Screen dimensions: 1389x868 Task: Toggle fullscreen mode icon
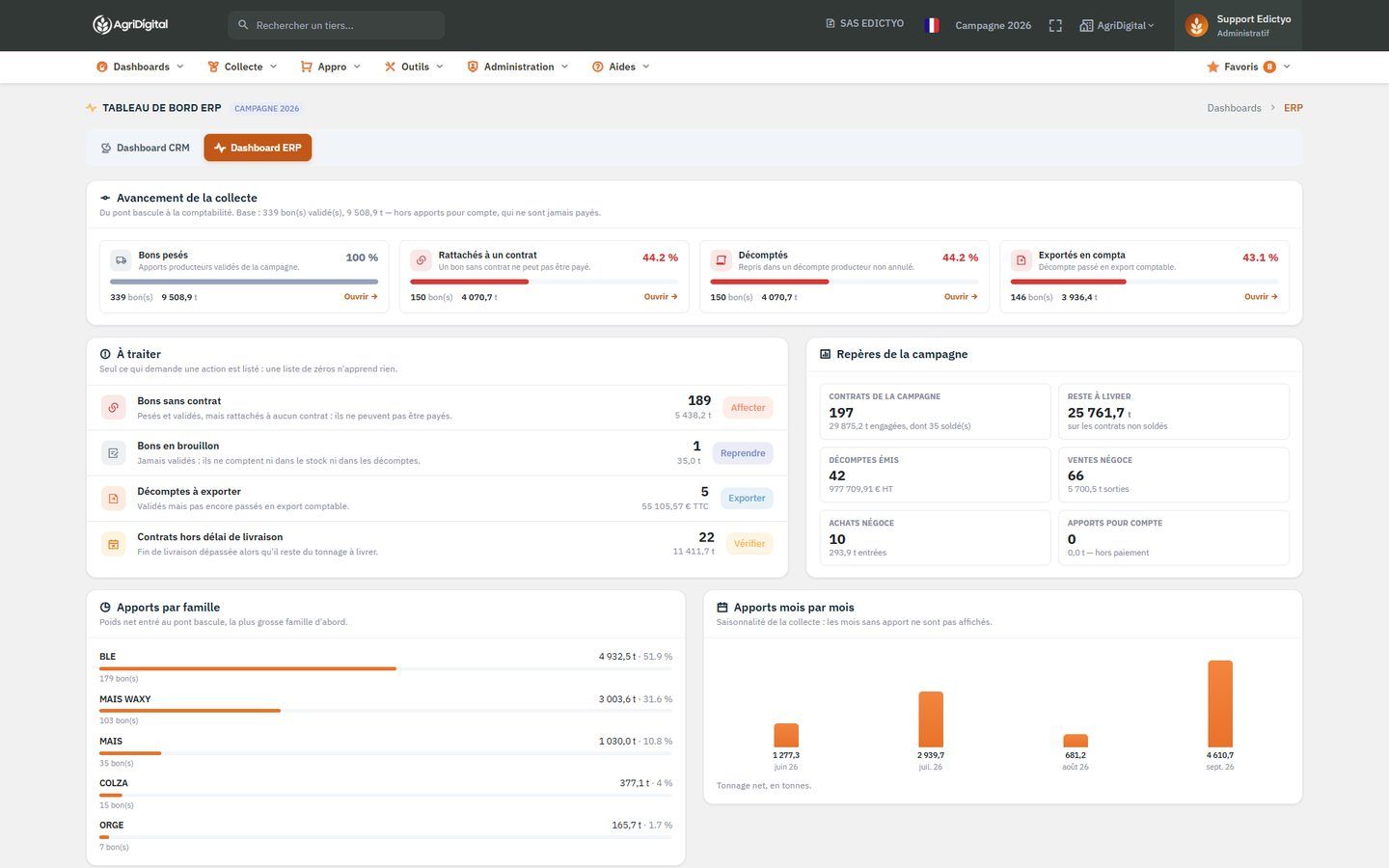1055,25
